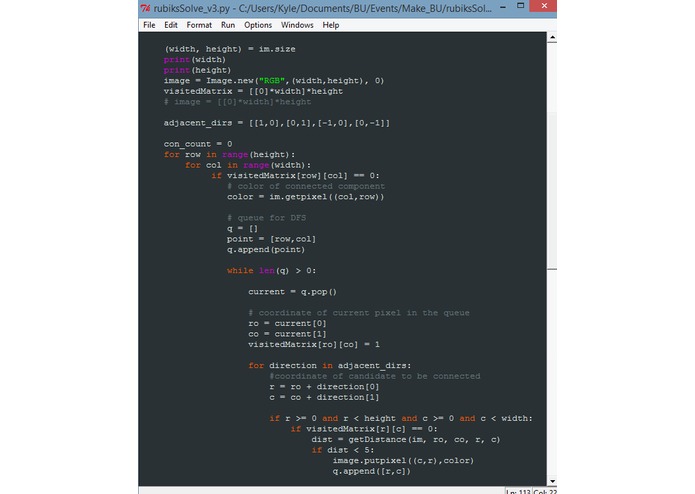This screenshot has width=695, height=494.
Task: Click the "for row in range(height):" line
Action: 229,155
